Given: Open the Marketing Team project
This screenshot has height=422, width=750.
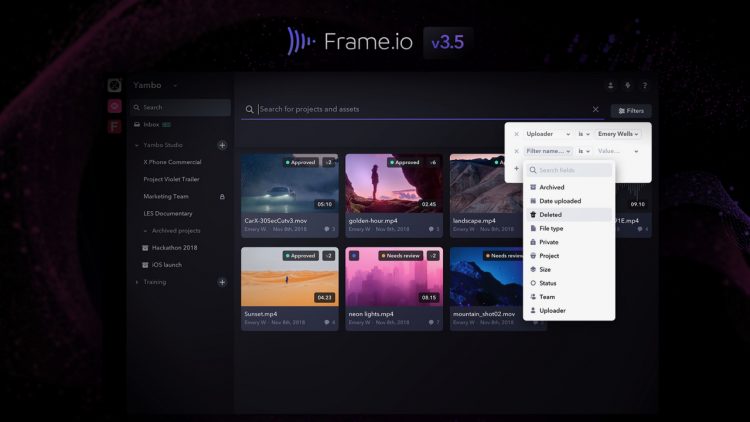Looking at the screenshot, I should click(166, 197).
